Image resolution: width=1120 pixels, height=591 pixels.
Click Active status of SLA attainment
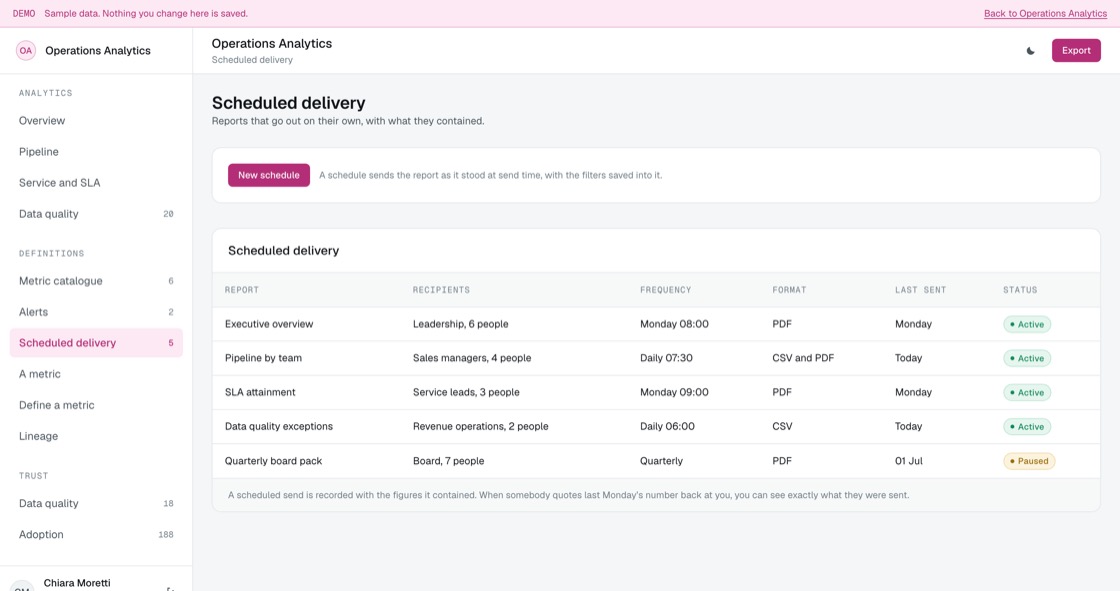[x=1026, y=392]
